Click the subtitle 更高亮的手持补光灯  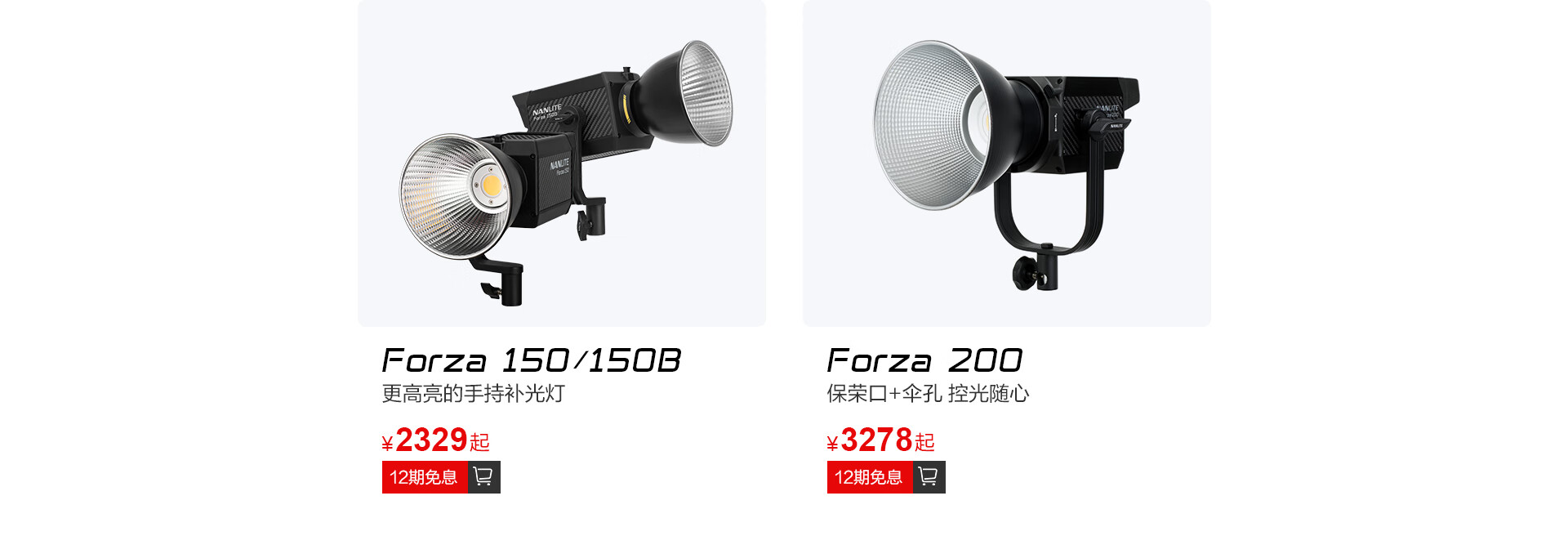tap(474, 394)
